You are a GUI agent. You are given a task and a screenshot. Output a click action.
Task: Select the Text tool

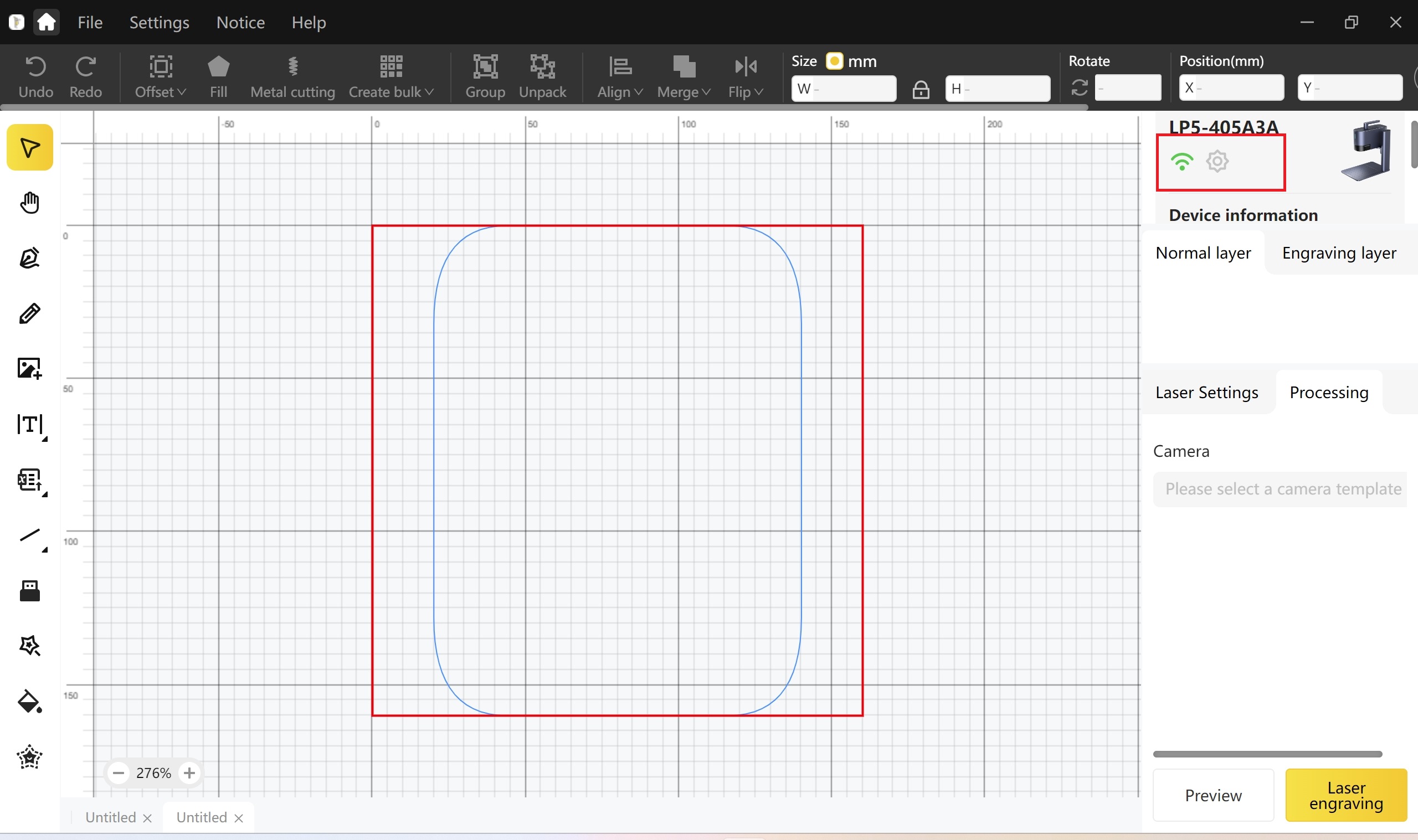[x=29, y=424]
